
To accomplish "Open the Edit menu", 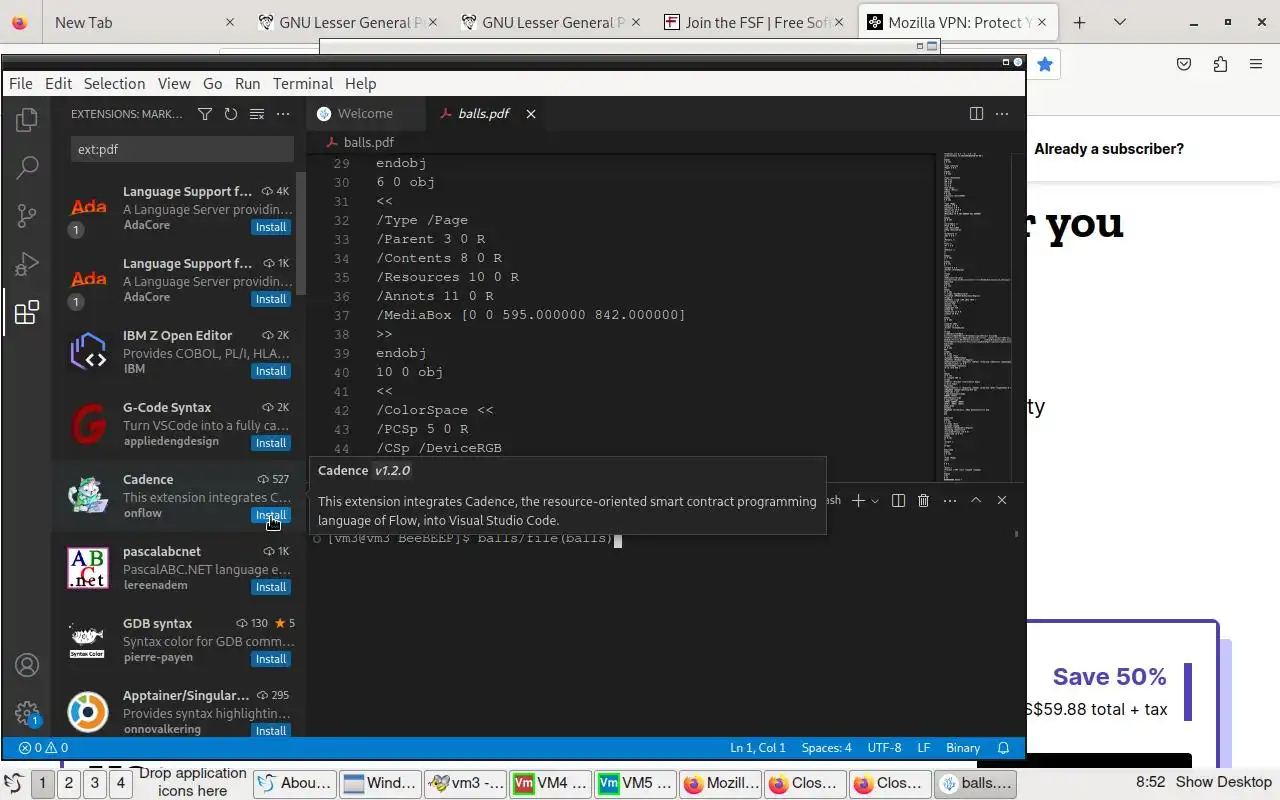I will pos(58,84).
